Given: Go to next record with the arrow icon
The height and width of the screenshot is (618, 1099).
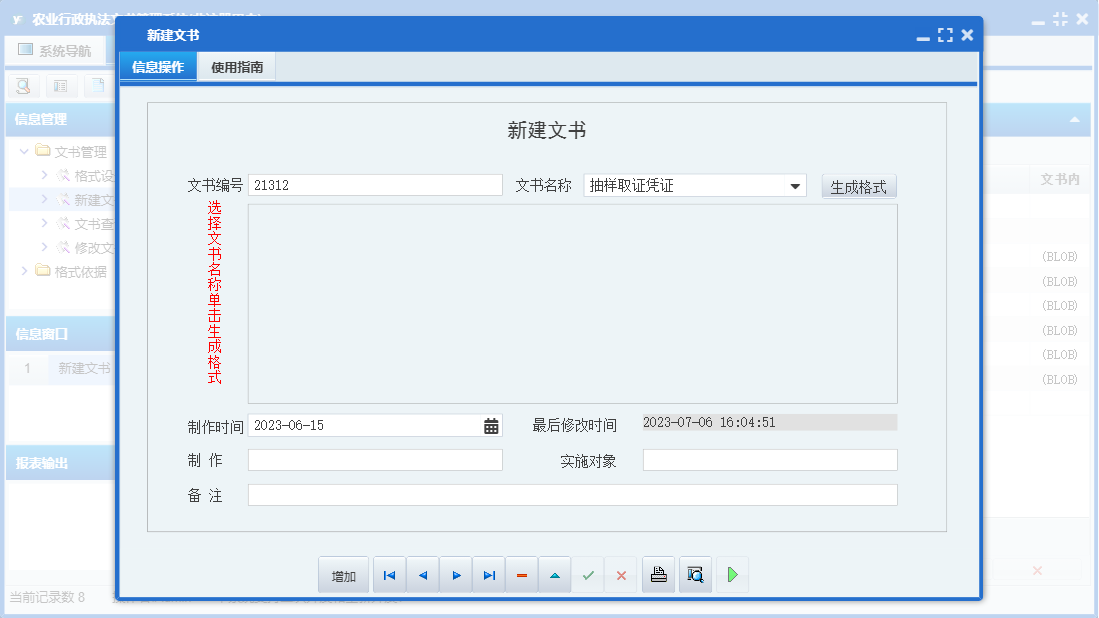Looking at the screenshot, I should coord(455,574).
